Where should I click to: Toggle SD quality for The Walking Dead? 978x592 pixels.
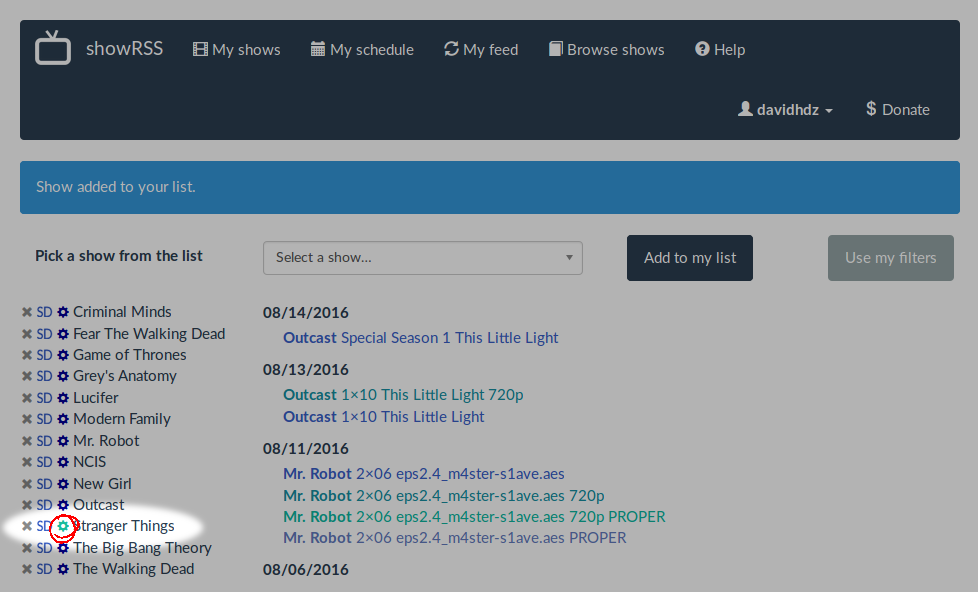click(x=44, y=570)
